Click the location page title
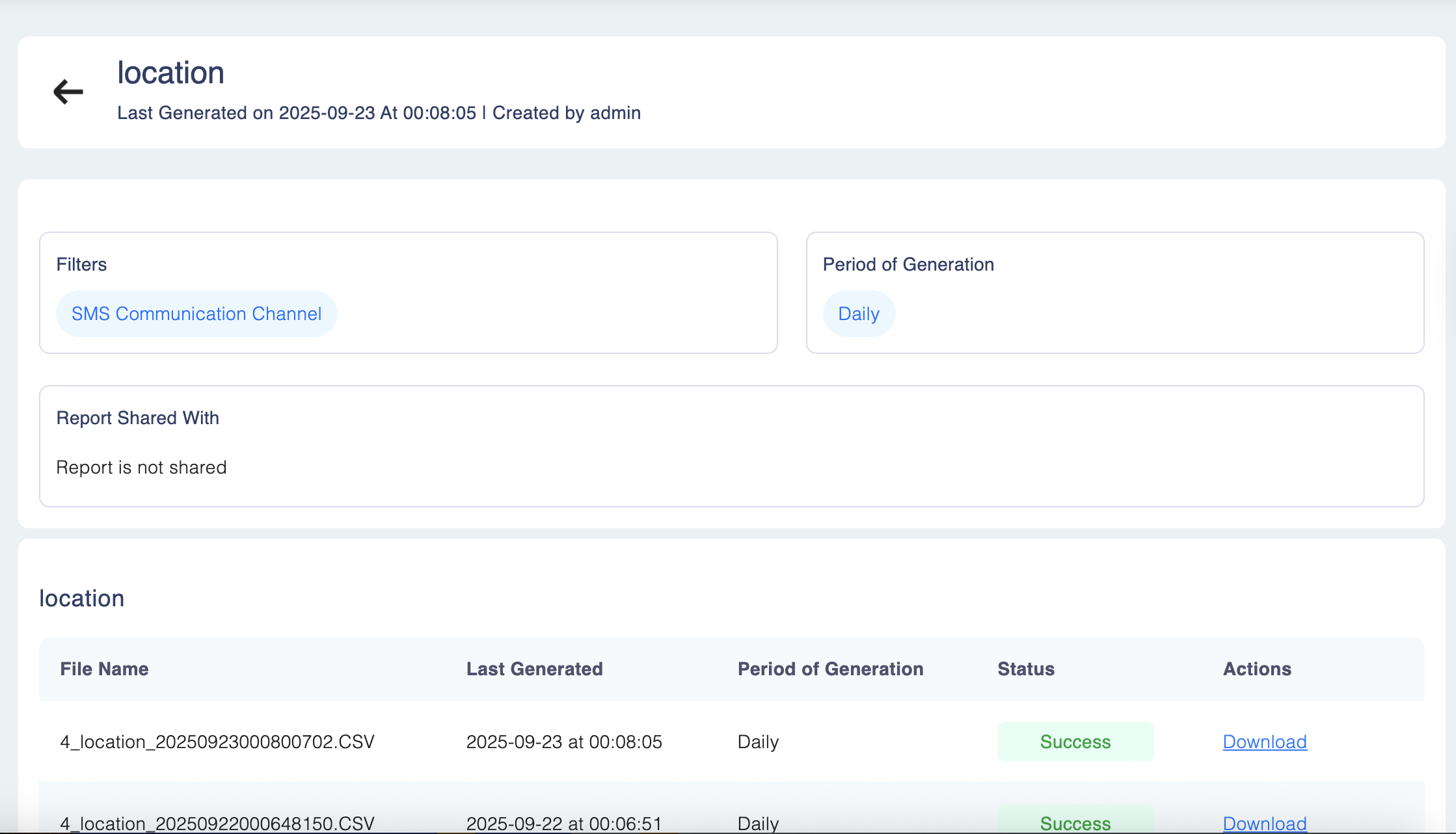 pos(170,73)
